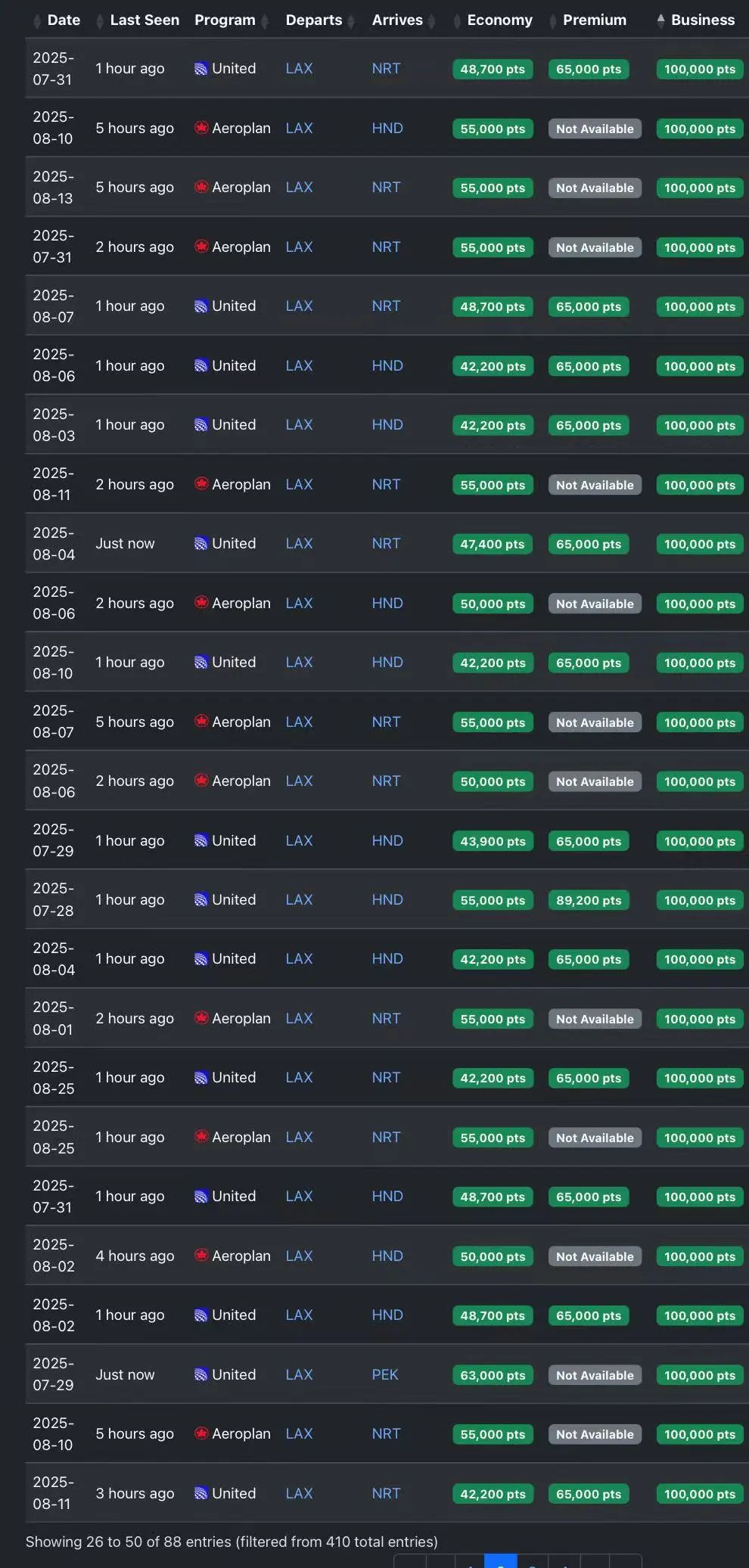
Task: Sort the table by the Premium column
Action: (594, 20)
